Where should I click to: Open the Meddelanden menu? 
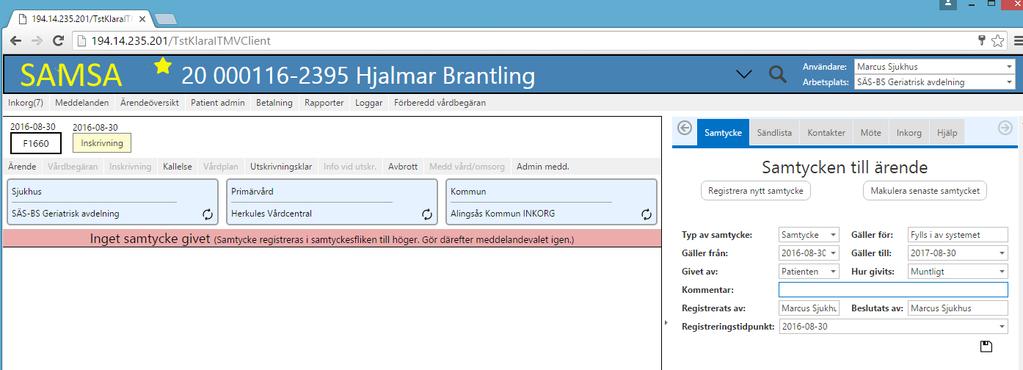pos(83,102)
